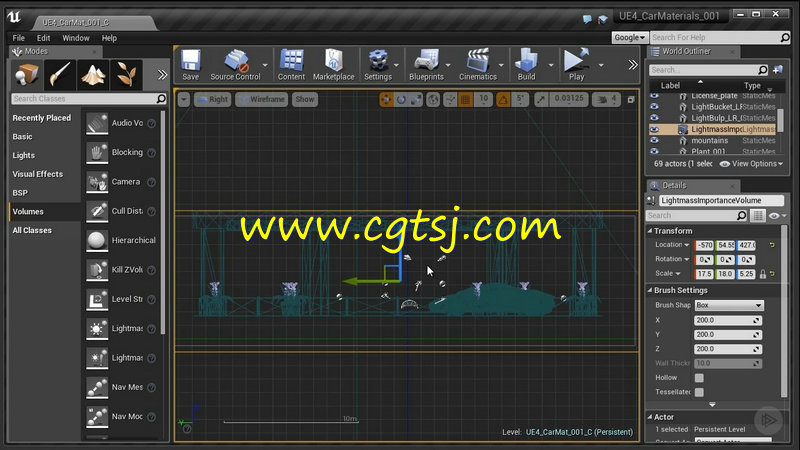Open the Settings dropdown arrow

pyautogui.click(x=396, y=65)
